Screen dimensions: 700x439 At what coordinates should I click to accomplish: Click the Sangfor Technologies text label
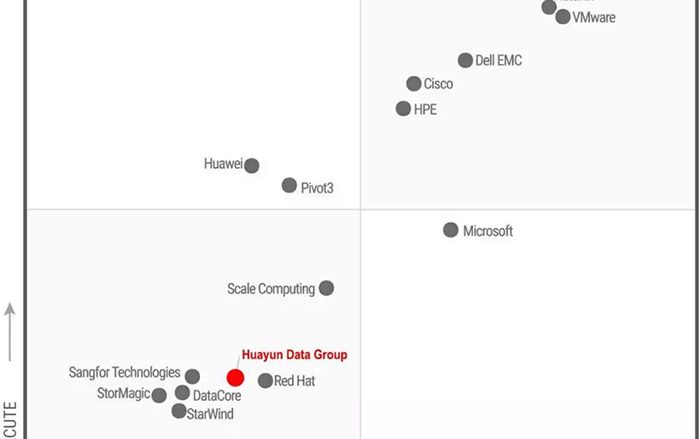(125, 372)
